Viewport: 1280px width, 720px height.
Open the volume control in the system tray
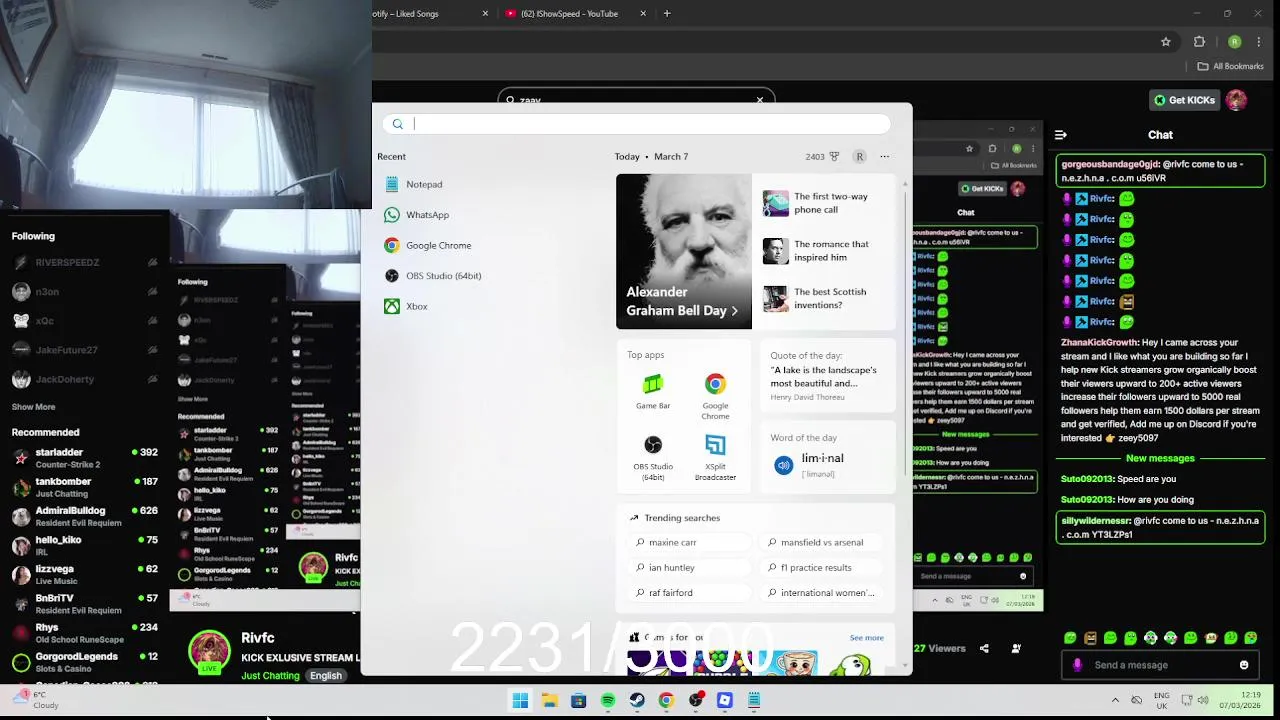coord(1203,700)
